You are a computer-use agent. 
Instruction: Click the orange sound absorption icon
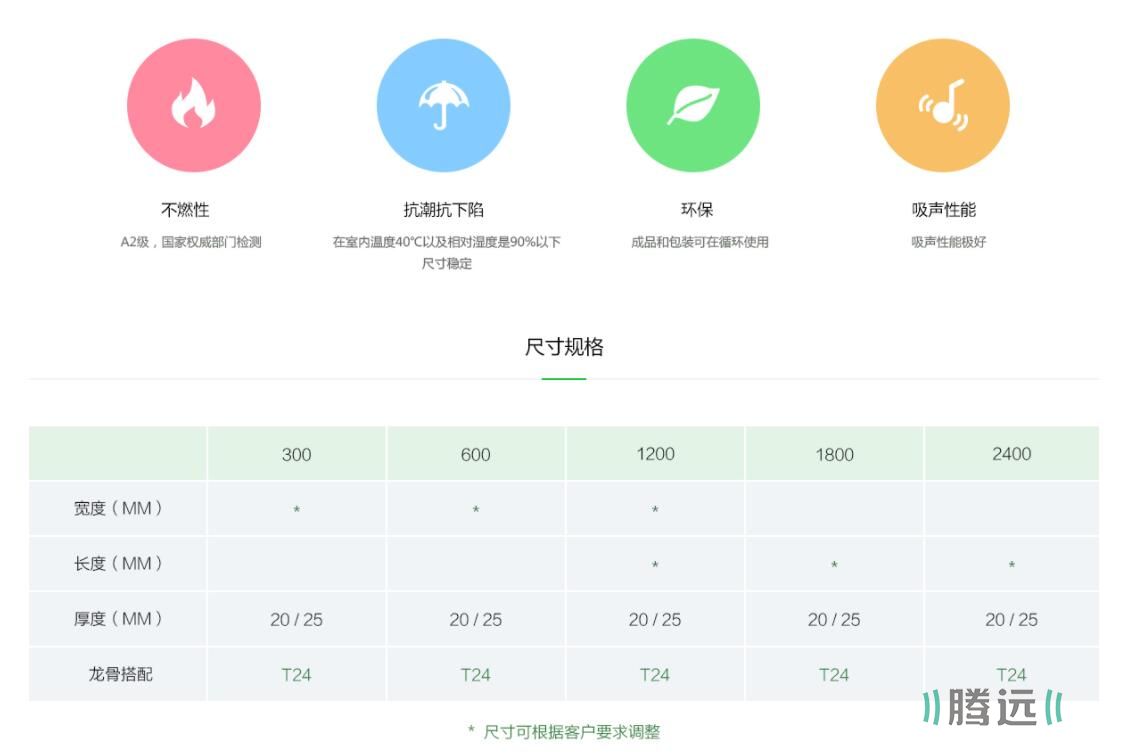tap(942, 105)
